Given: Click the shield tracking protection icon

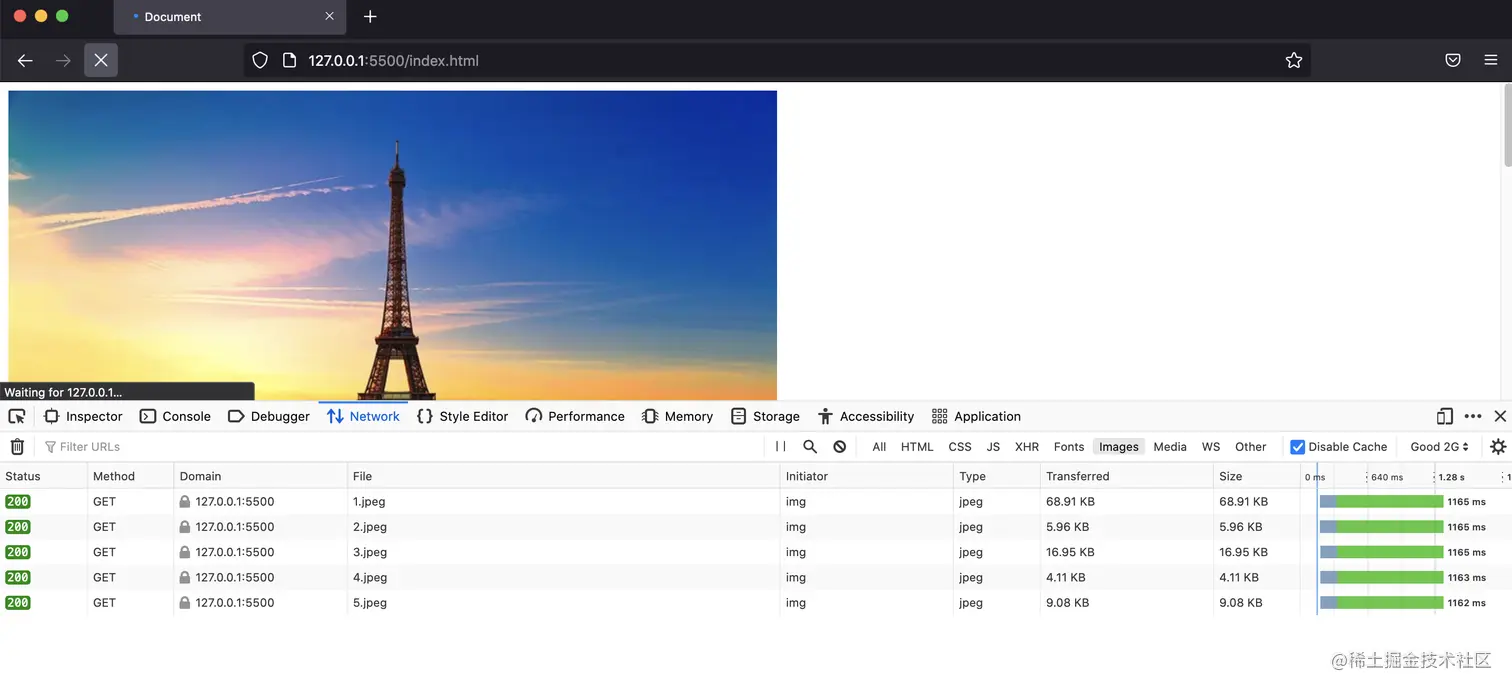Looking at the screenshot, I should (260, 60).
